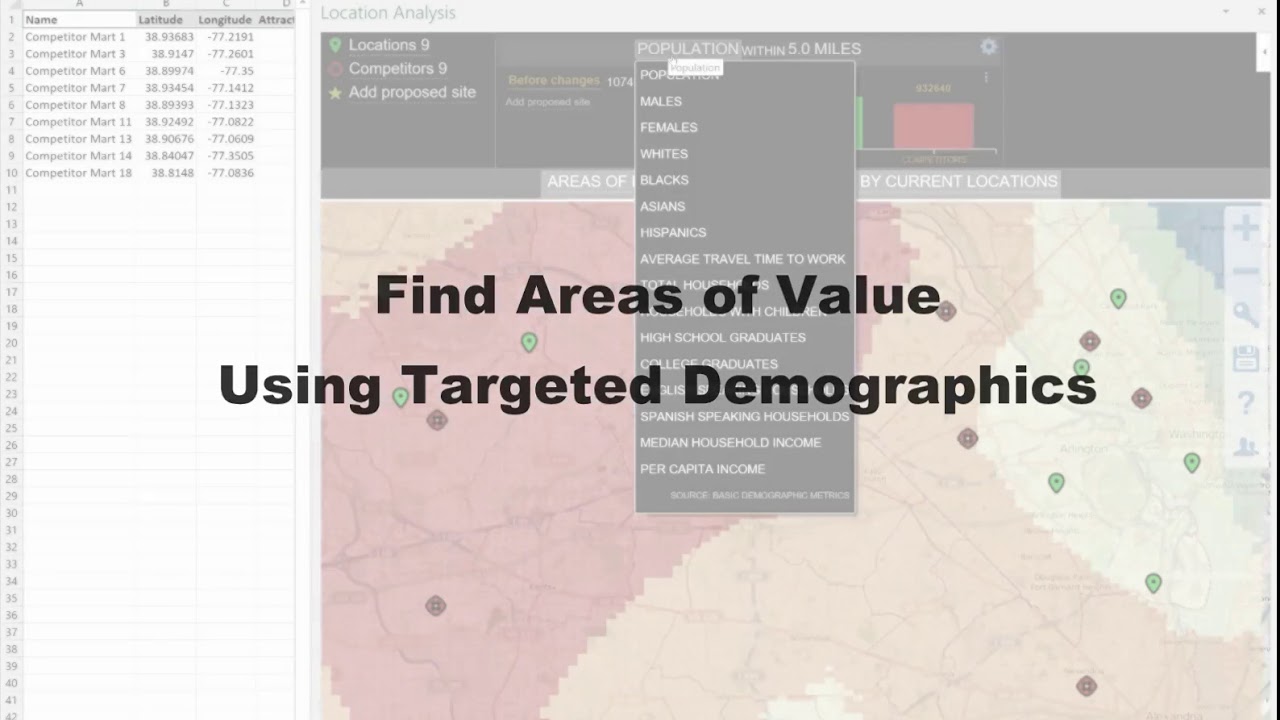Screen dimensions: 1280x720
Task: Choose FEMALES from the metric list
Action: point(669,127)
